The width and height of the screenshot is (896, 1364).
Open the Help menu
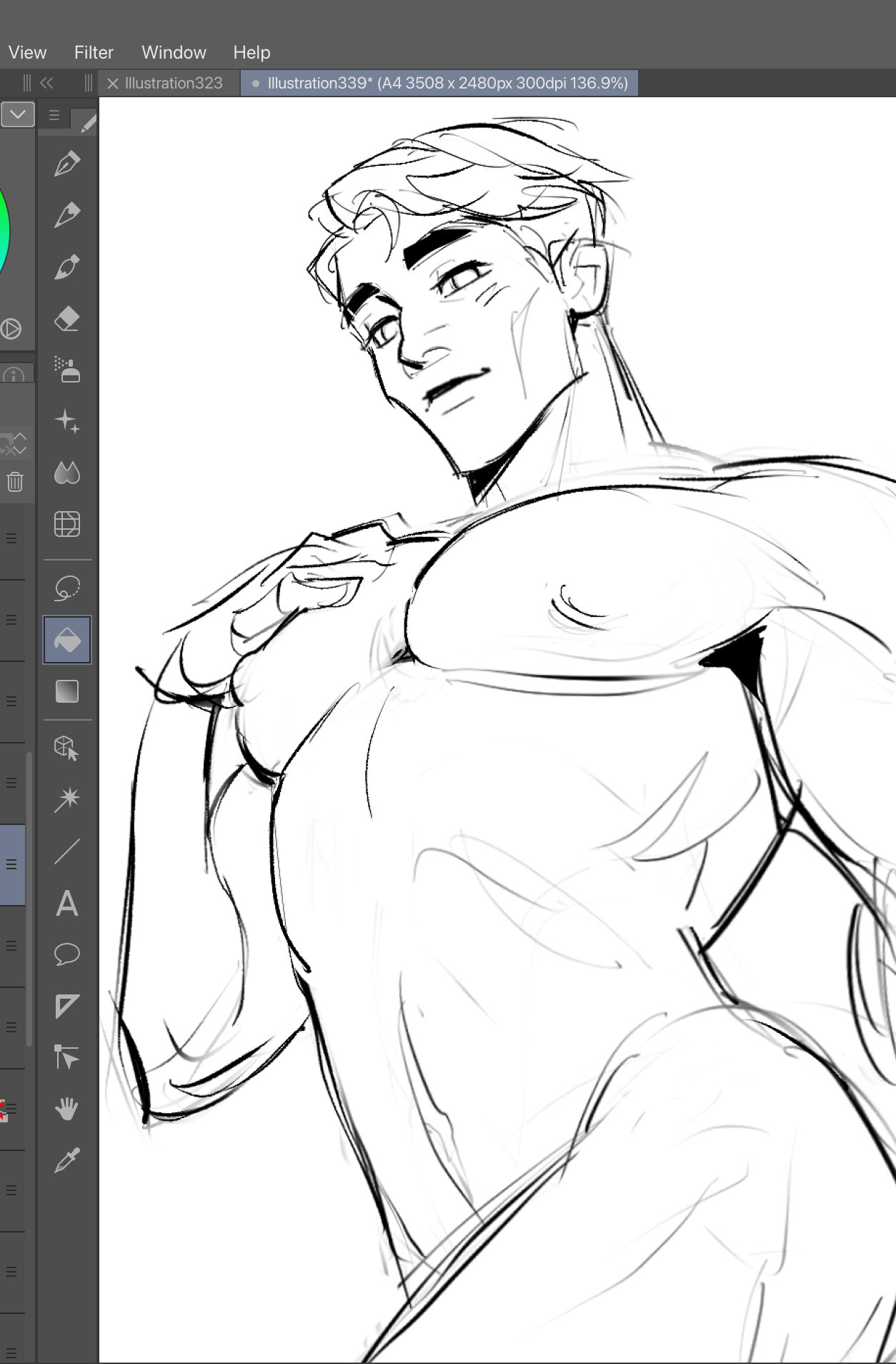(252, 52)
